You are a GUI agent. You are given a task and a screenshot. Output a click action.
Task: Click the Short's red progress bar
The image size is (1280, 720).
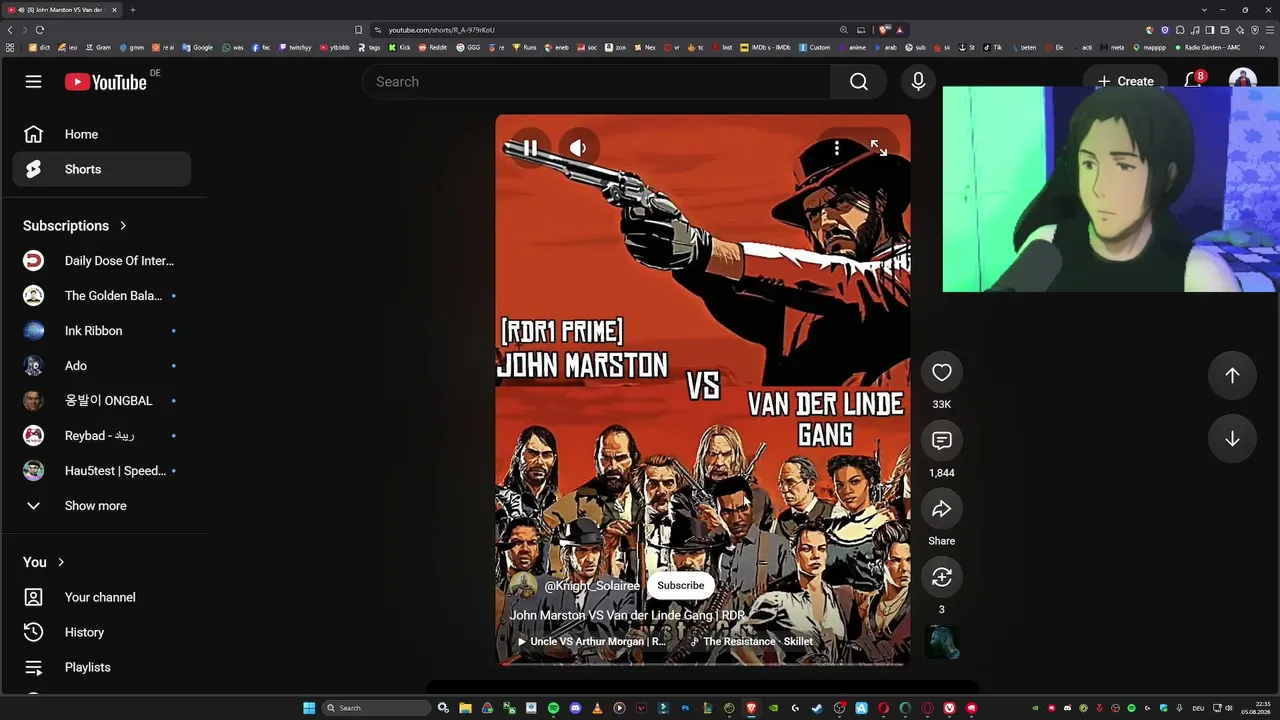[x=703, y=662]
